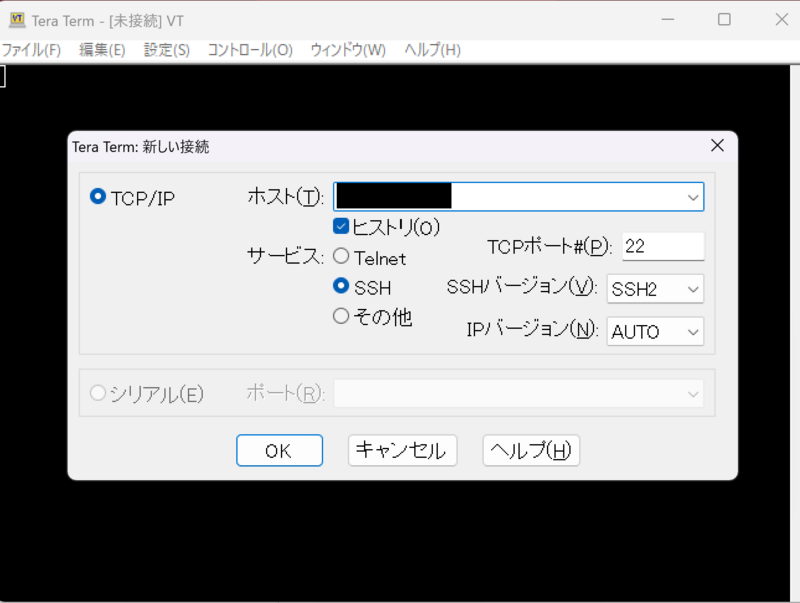Open the serial ポート(R) dropdown
Viewport: 800px width, 603px height.
click(x=519, y=393)
